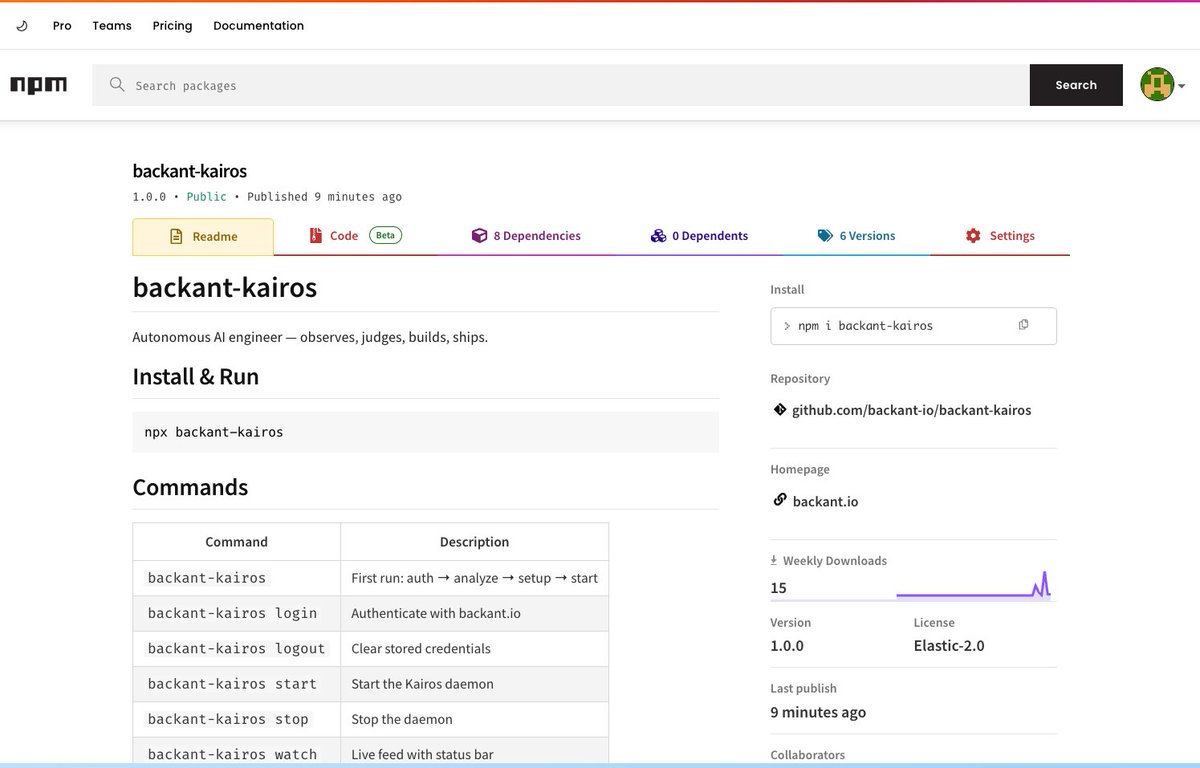Click the Last publish 9 minutes ago value
This screenshot has height=768, width=1200.
(x=818, y=712)
